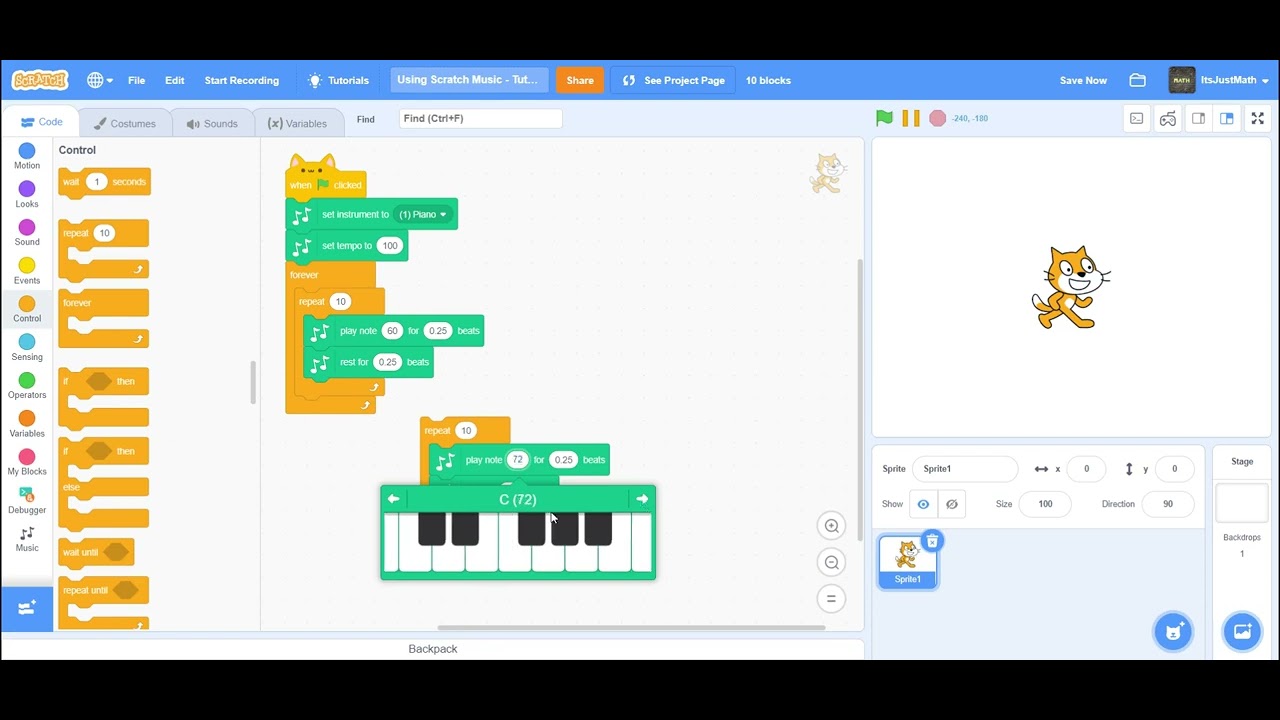This screenshot has height=720, width=1280.
Task: Click Save Now
Action: (1083, 80)
